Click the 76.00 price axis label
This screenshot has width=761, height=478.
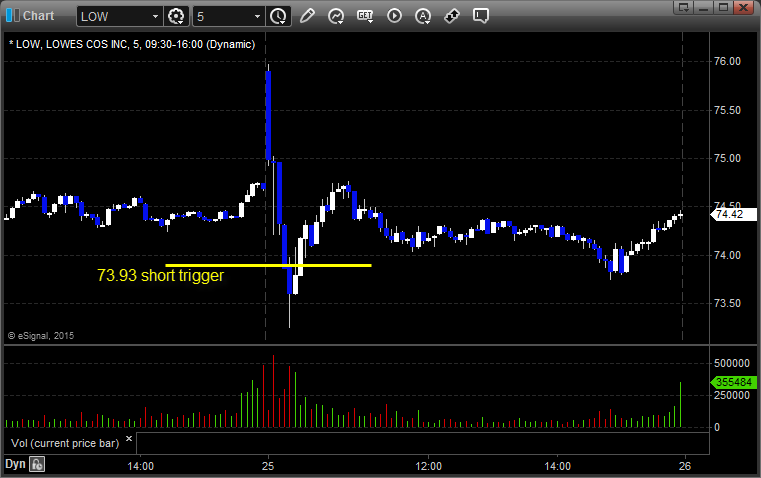727,61
